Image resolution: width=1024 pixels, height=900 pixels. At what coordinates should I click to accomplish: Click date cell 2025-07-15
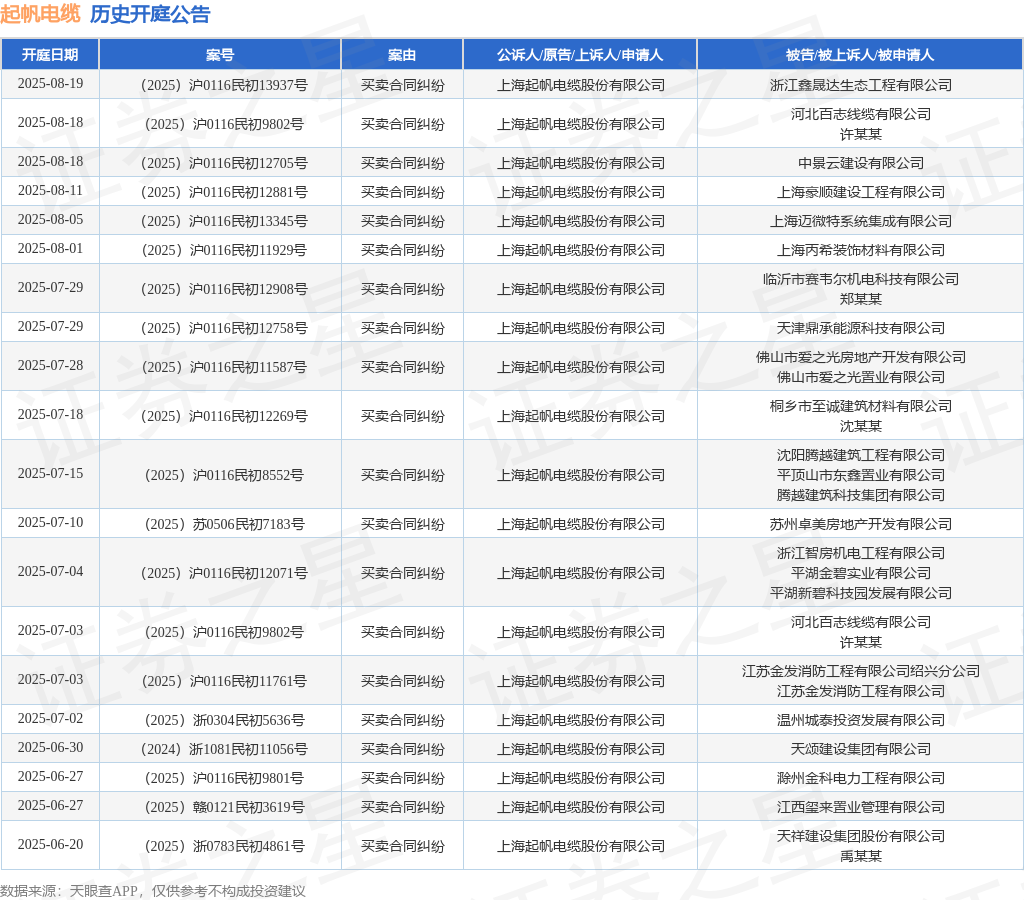click(x=50, y=474)
